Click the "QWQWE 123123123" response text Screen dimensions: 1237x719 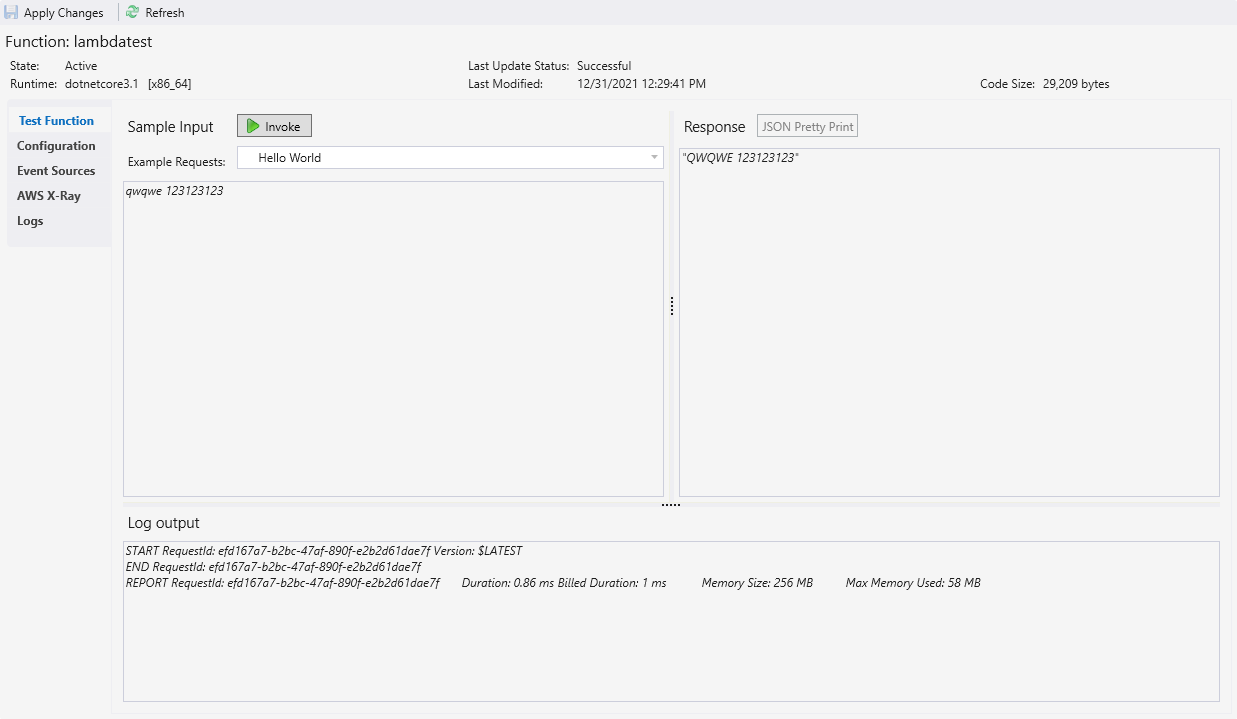click(x=740, y=158)
